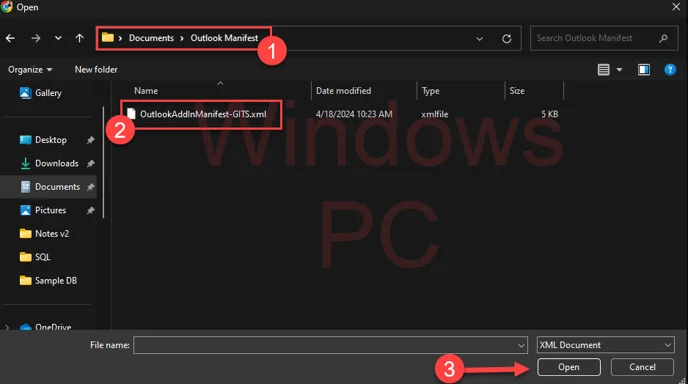Go up one folder level
This screenshot has height=384, width=688.
tap(79, 38)
